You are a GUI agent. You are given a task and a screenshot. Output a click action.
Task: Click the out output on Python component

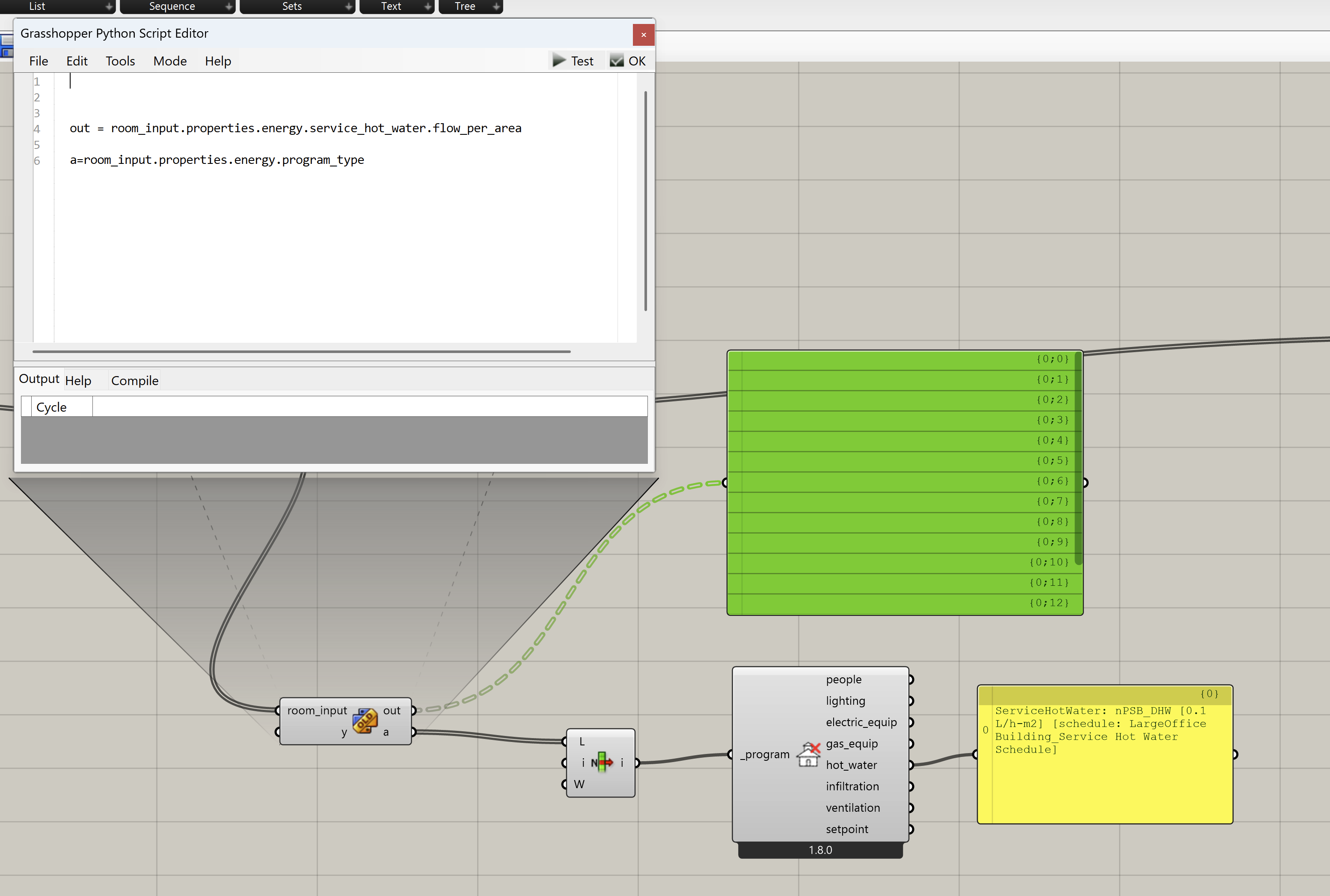[392, 710]
